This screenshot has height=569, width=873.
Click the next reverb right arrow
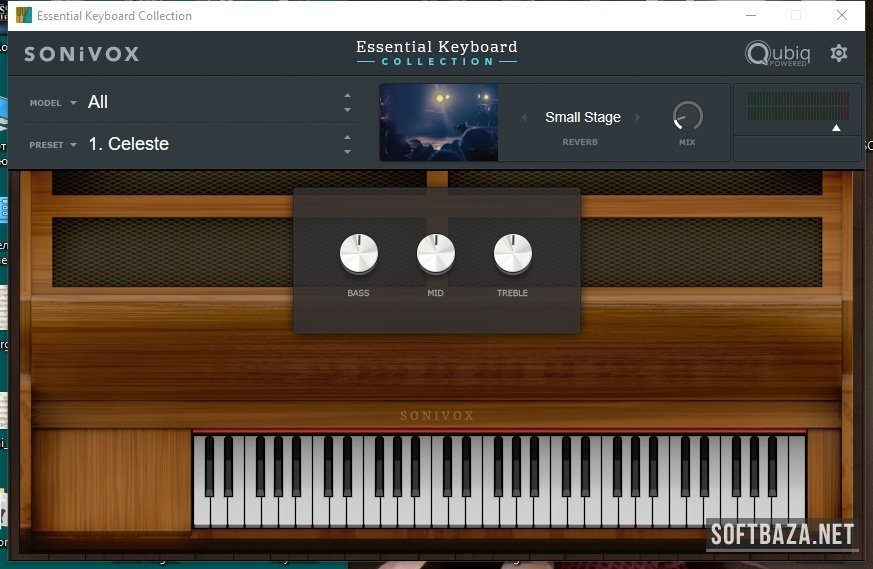tap(638, 118)
